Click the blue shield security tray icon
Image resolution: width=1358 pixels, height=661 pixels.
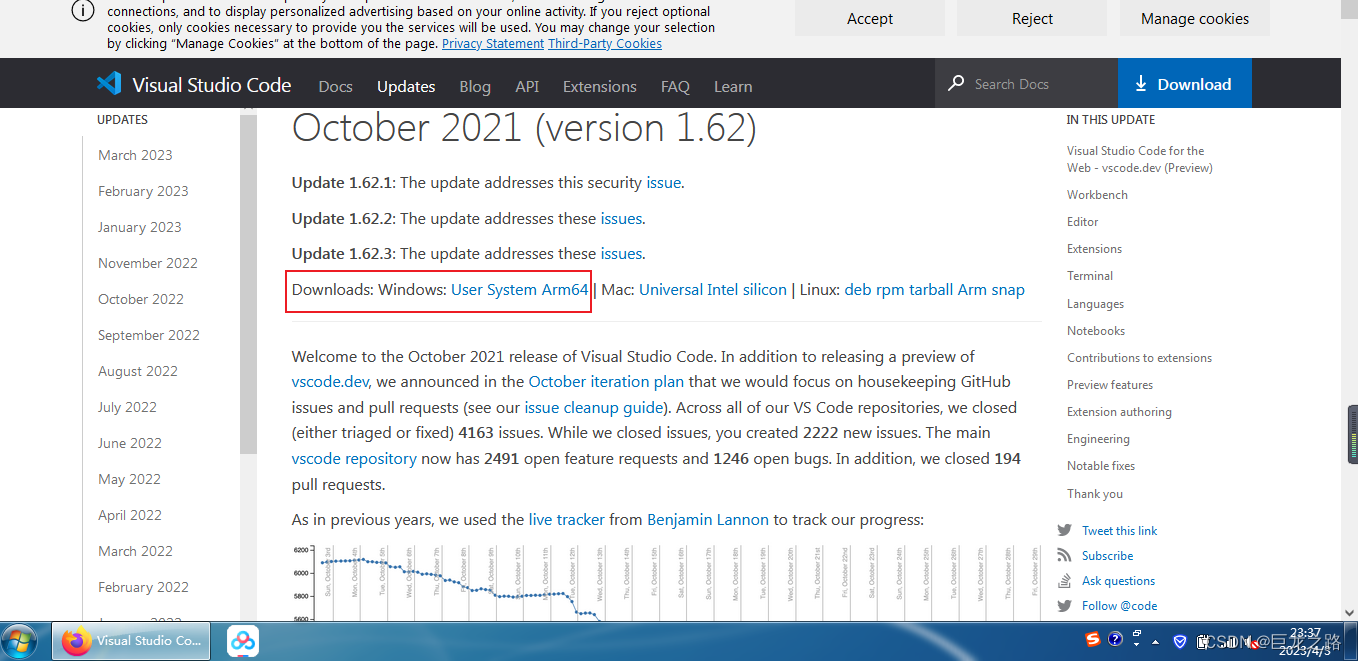click(x=1180, y=641)
